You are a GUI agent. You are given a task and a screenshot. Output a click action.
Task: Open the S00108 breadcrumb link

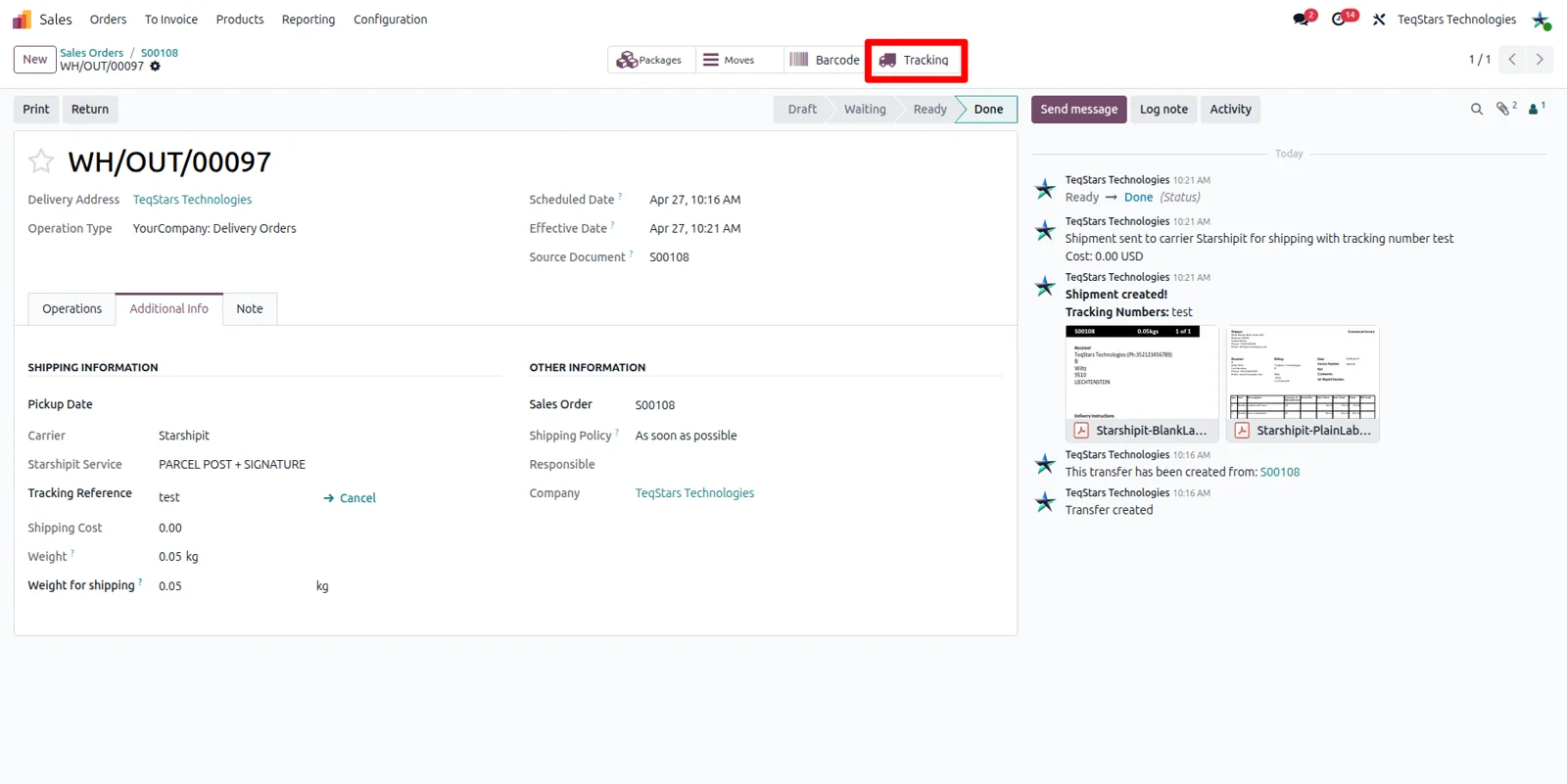(160, 53)
